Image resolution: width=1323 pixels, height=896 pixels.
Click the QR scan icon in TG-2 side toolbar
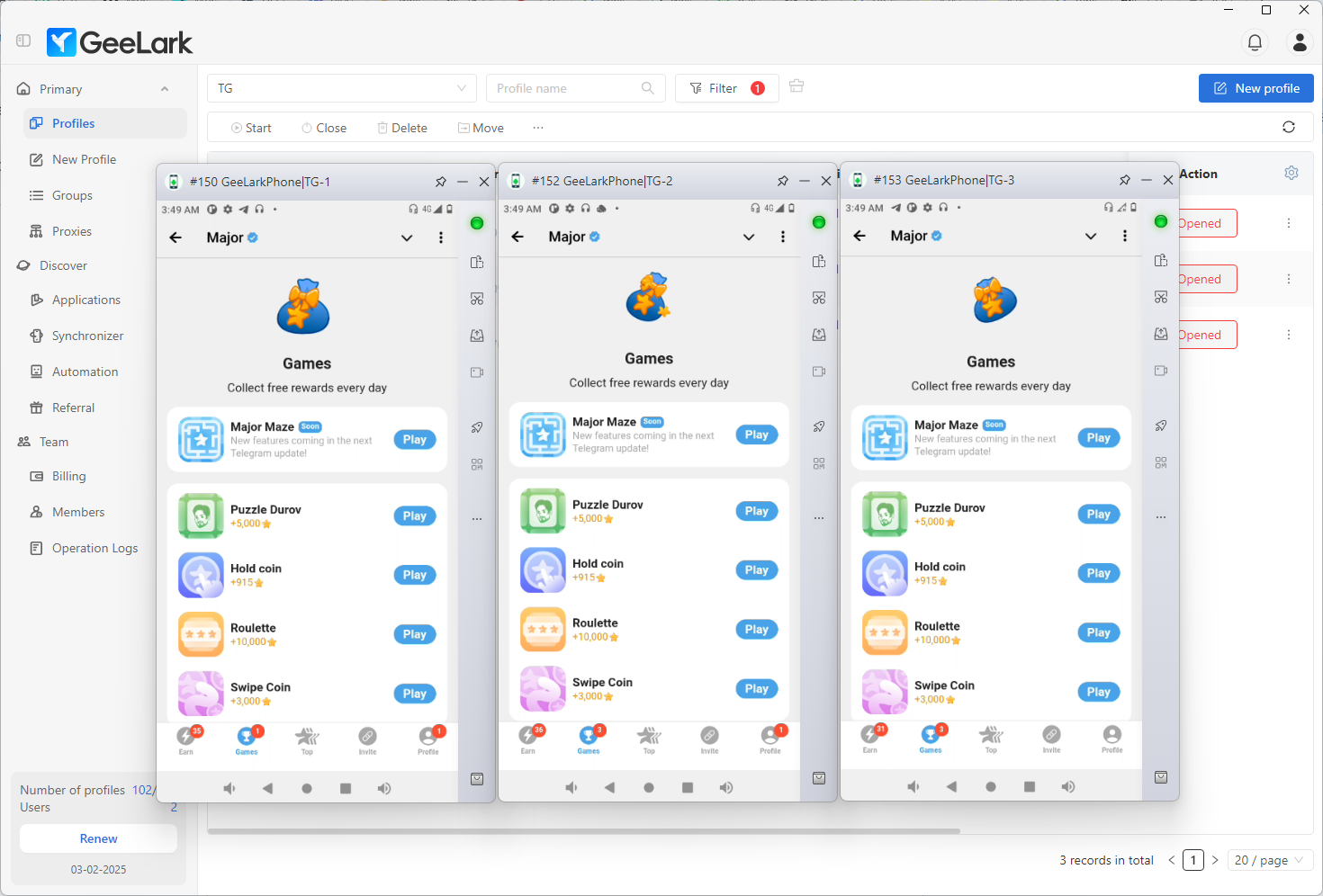(x=819, y=463)
